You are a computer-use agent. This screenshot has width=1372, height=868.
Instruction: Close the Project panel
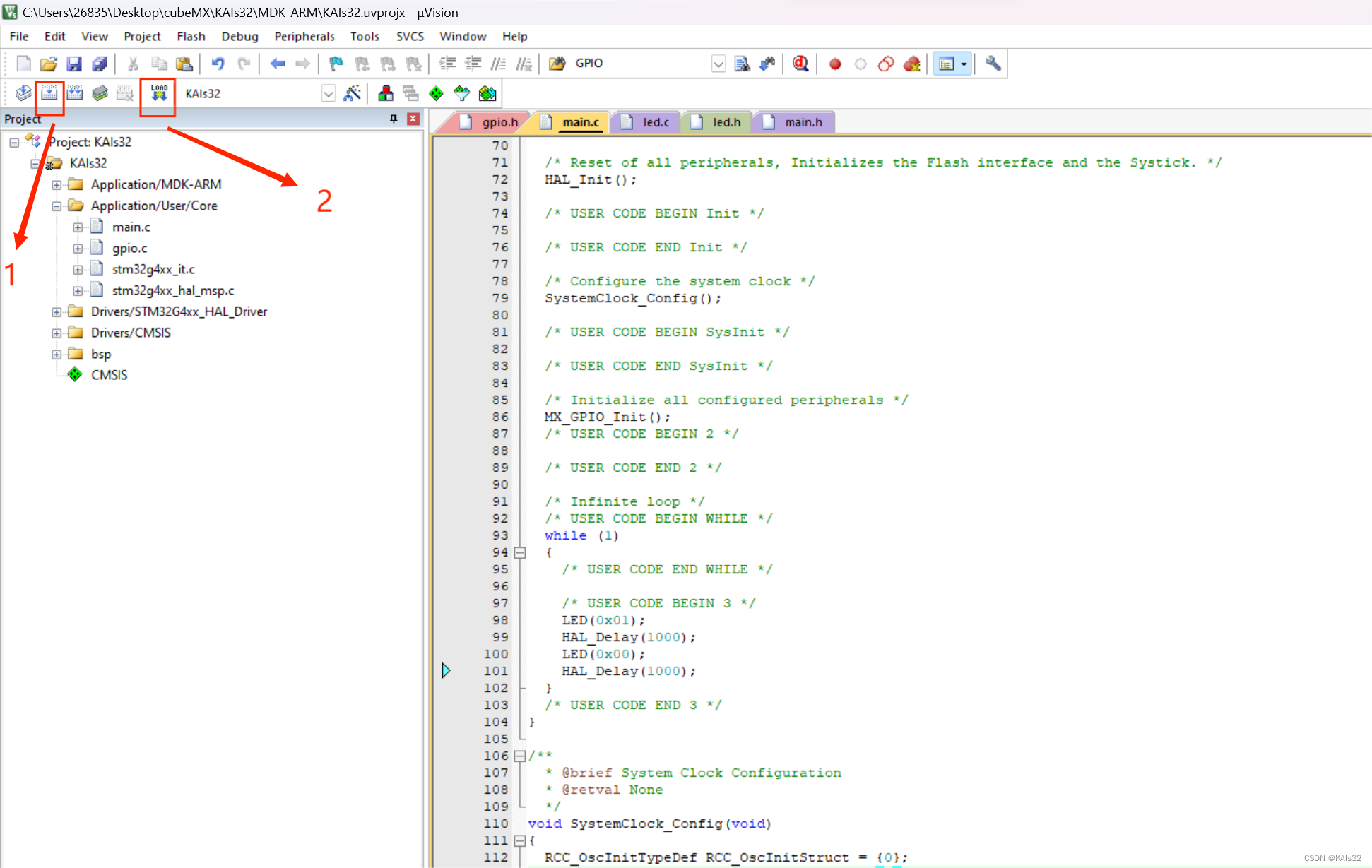click(x=414, y=119)
